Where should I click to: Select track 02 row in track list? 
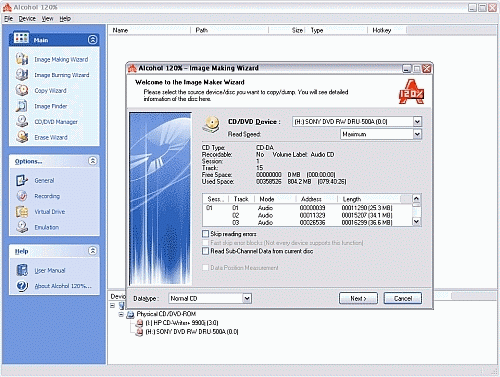click(x=307, y=215)
